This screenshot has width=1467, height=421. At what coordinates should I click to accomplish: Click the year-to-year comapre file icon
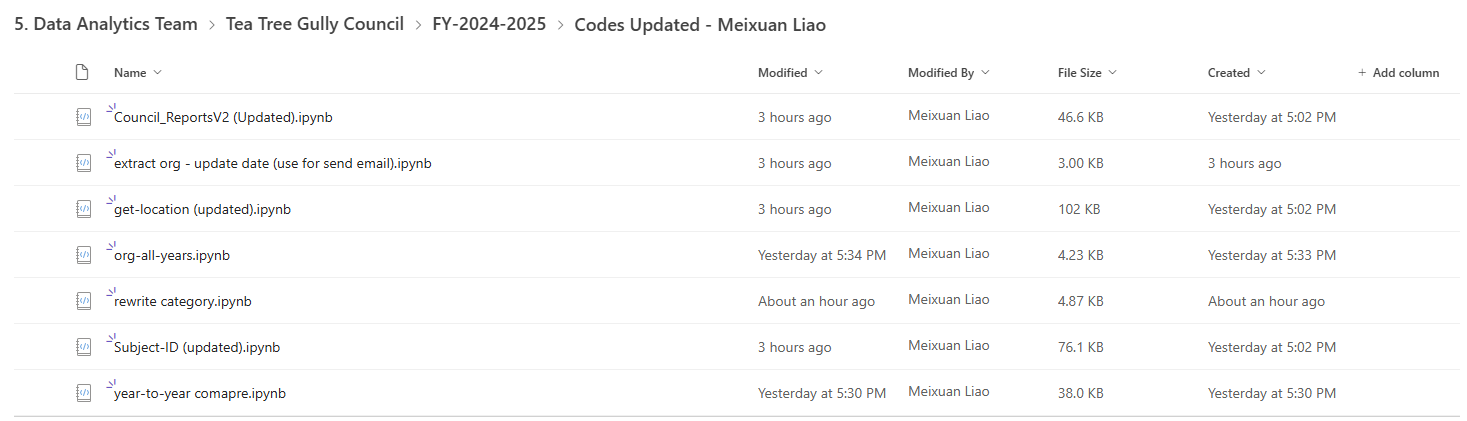84,393
